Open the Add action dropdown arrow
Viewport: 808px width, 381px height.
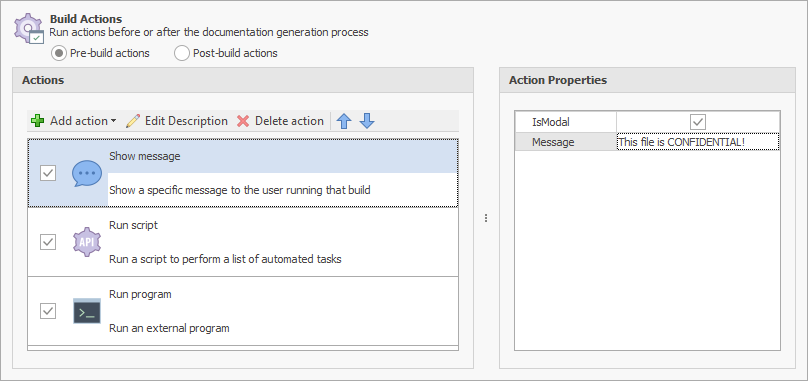pos(113,122)
